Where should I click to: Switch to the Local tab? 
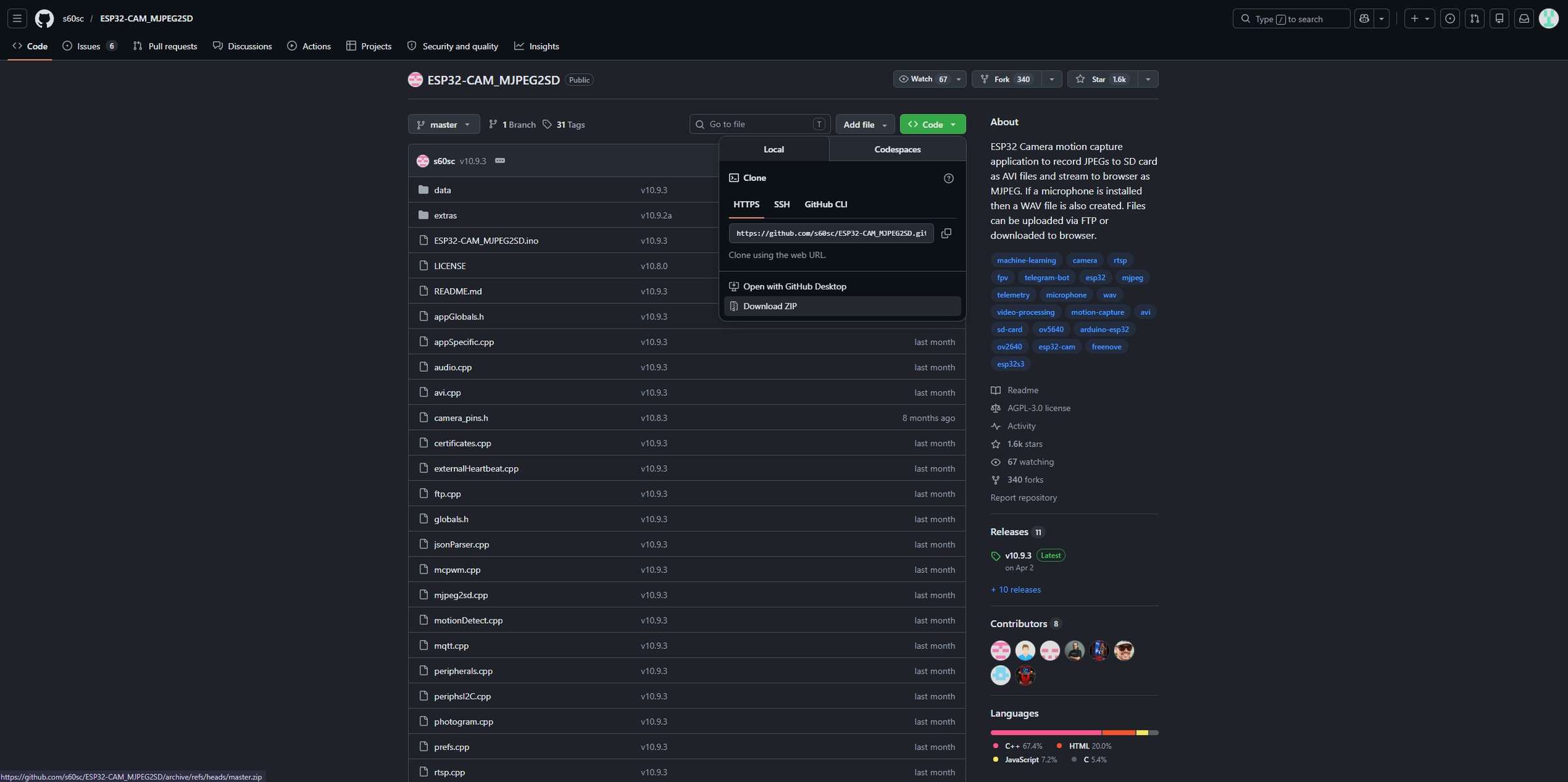pyautogui.click(x=774, y=149)
